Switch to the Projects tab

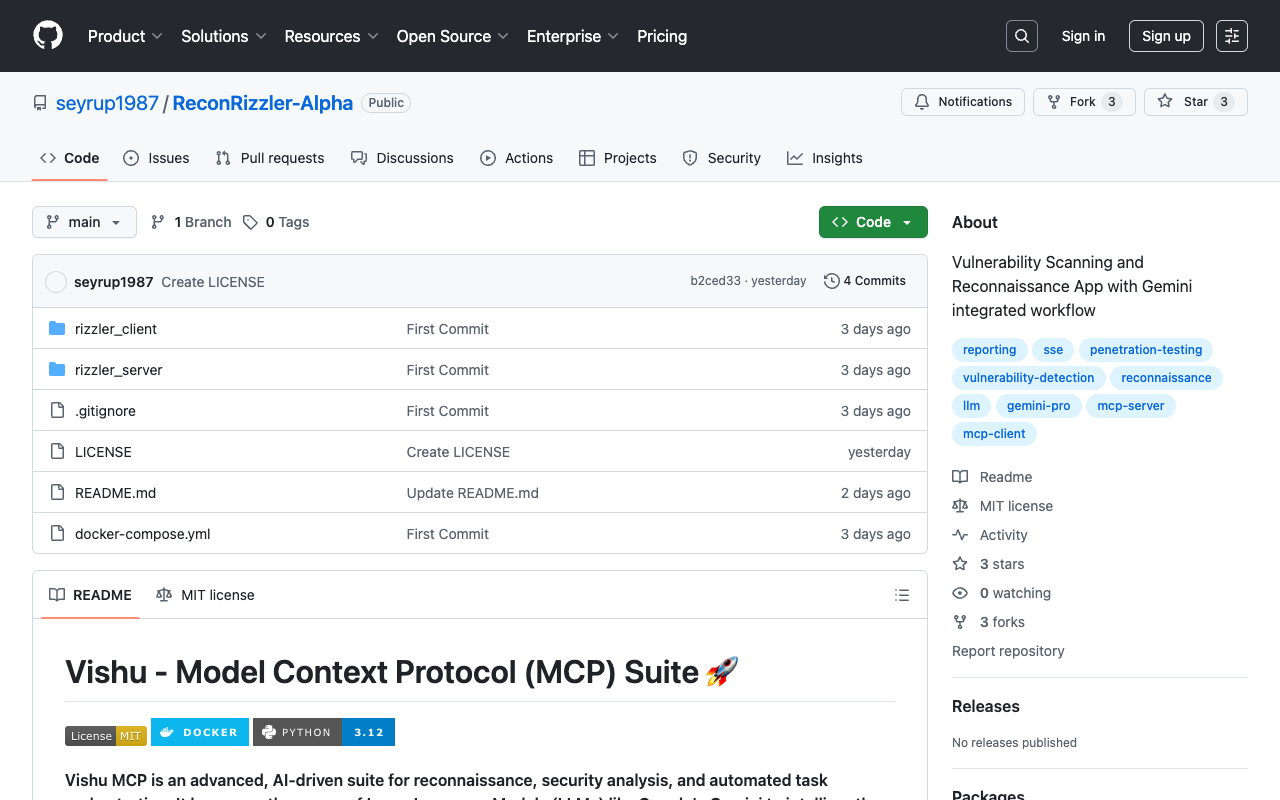click(x=617, y=158)
